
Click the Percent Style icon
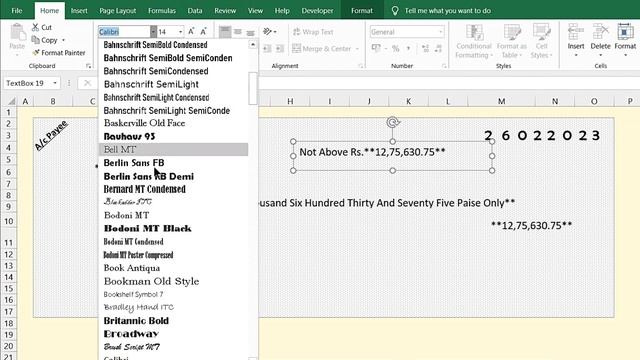pyautogui.click(x=396, y=49)
